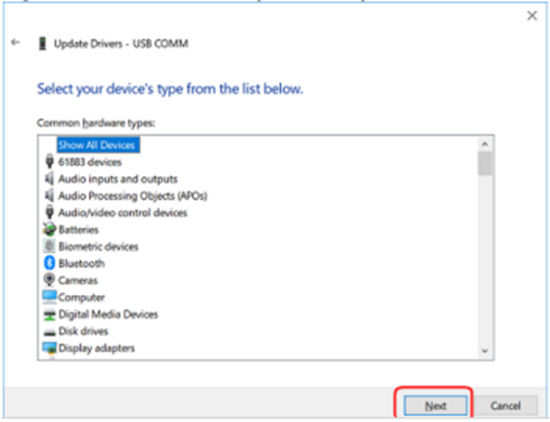Choose Disk drives from hardware types
The width and height of the screenshot is (550, 422).
tap(83, 331)
